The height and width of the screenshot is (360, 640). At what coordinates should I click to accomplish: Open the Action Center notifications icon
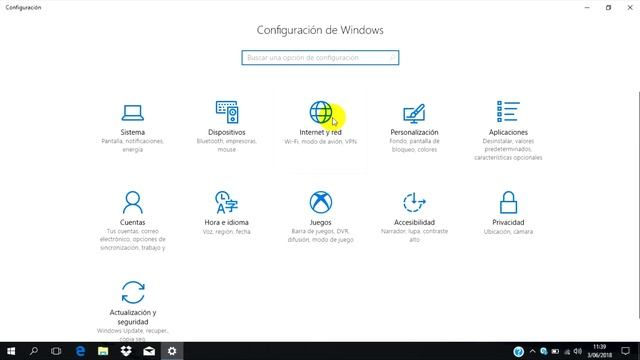[625, 351]
